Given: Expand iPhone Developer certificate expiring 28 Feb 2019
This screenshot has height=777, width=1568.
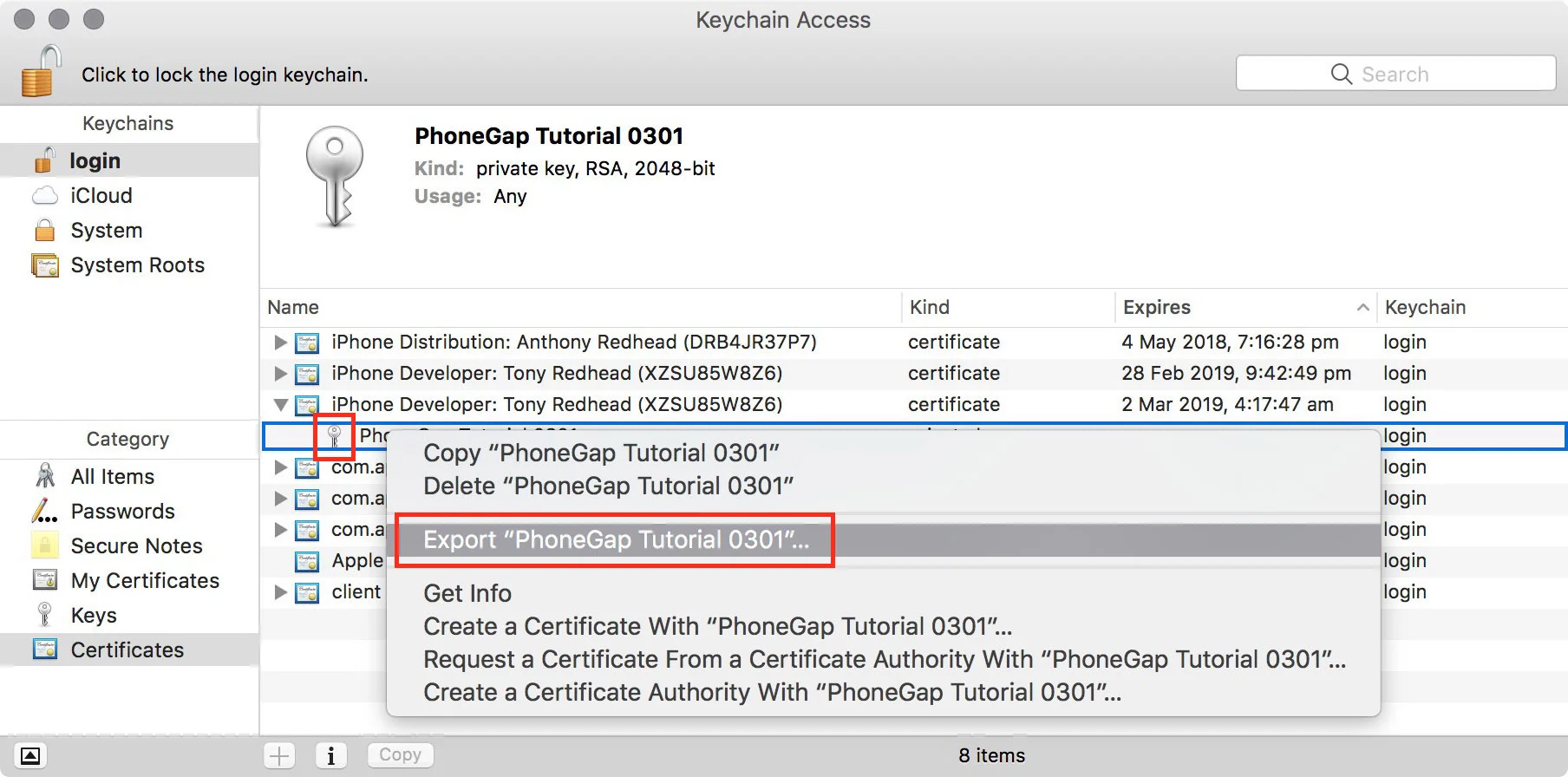Looking at the screenshot, I should pyautogui.click(x=280, y=374).
